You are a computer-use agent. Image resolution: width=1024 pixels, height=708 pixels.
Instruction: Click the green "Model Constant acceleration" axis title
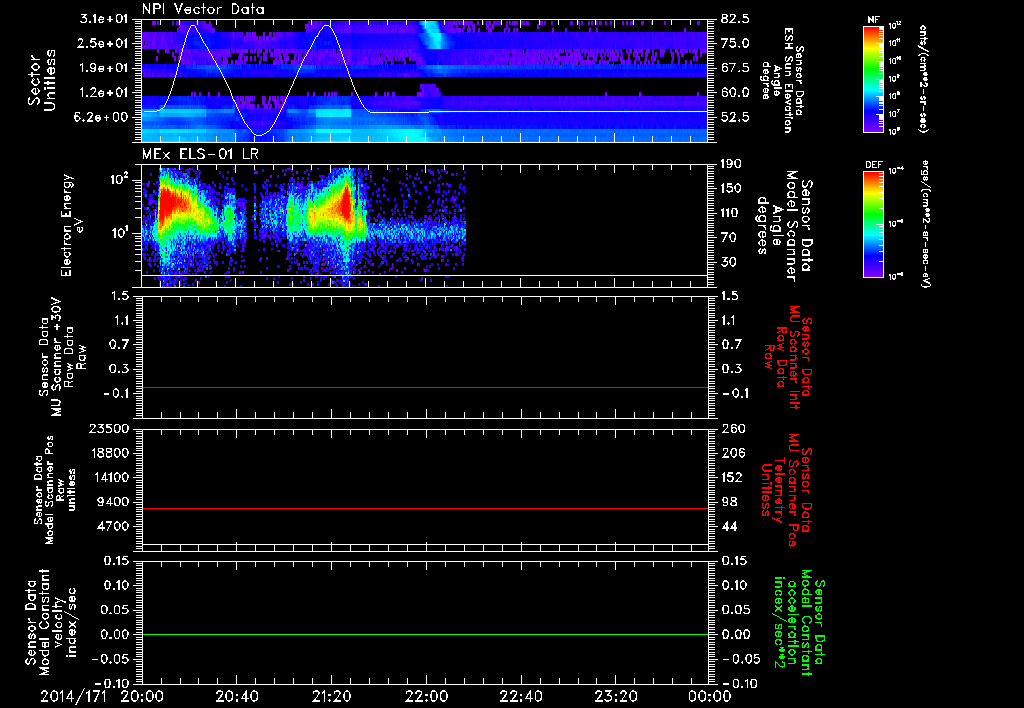pyautogui.click(x=799, y=623)
